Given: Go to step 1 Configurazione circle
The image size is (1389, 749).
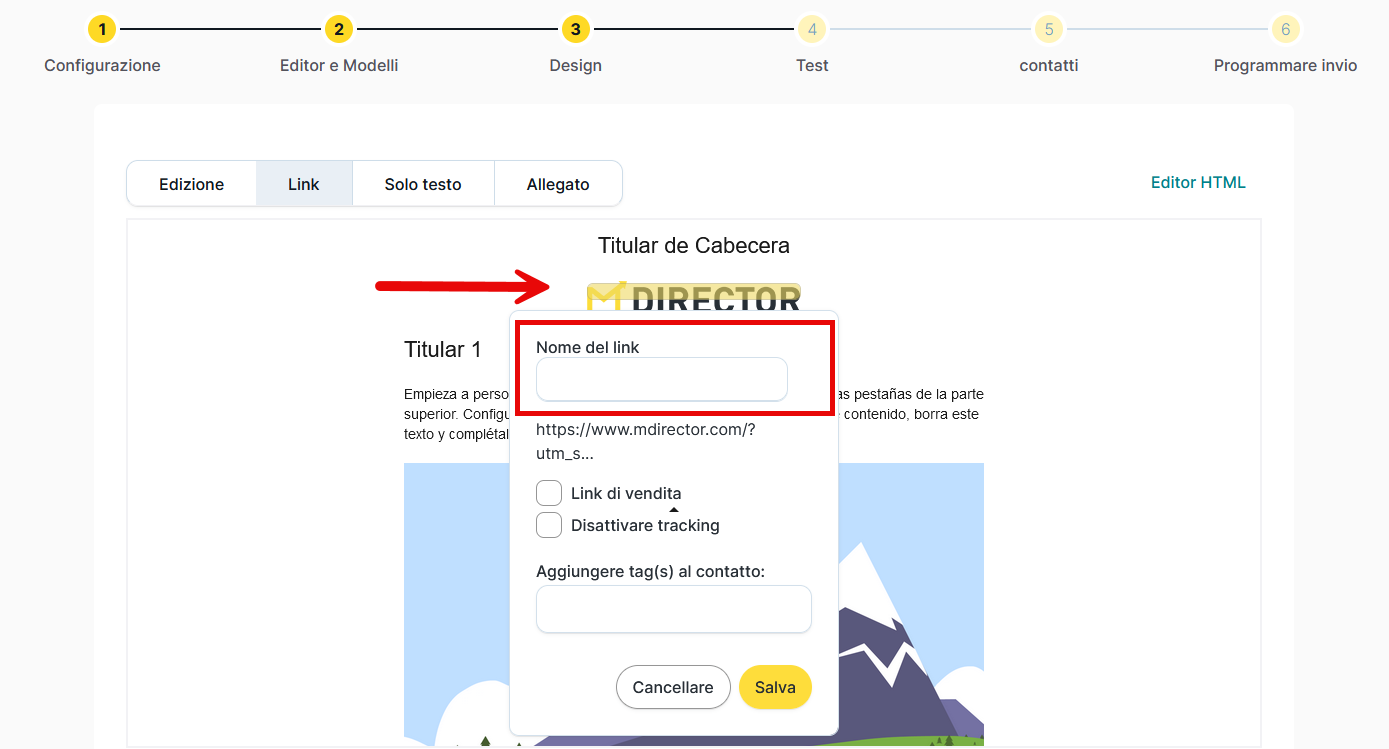Looking at the screenshot, I should pos(102,29).
